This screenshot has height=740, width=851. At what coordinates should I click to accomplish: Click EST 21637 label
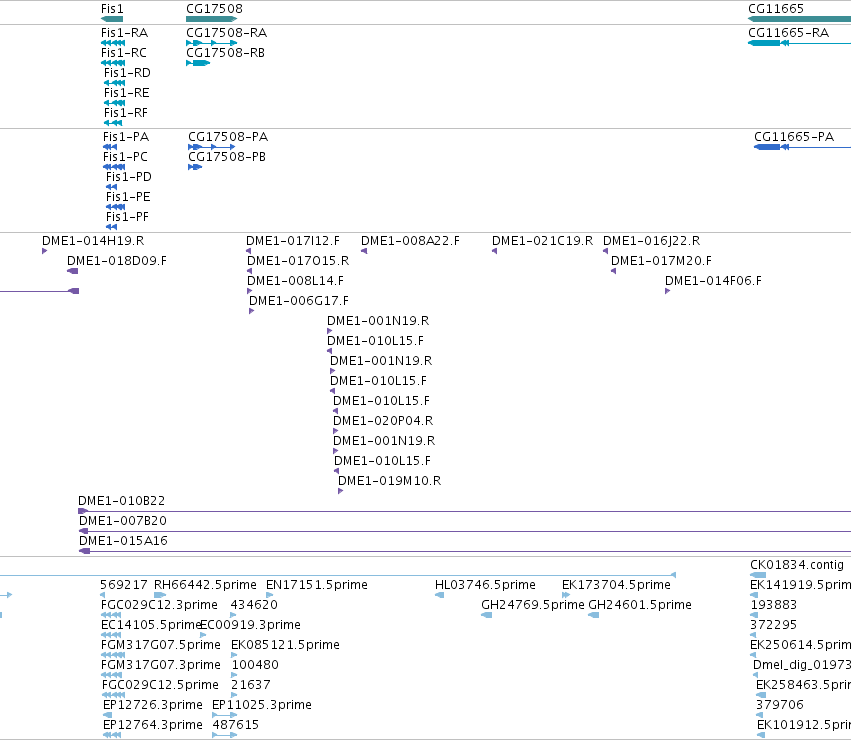pyautogui.click(x=251, y=686)
